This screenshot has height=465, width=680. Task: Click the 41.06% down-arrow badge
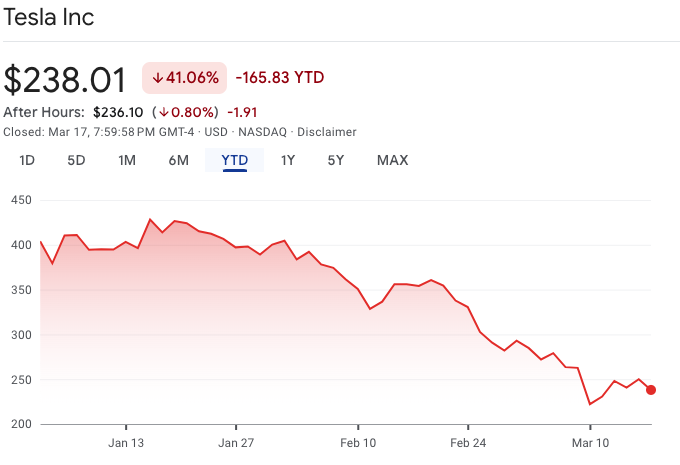(184, 78)
